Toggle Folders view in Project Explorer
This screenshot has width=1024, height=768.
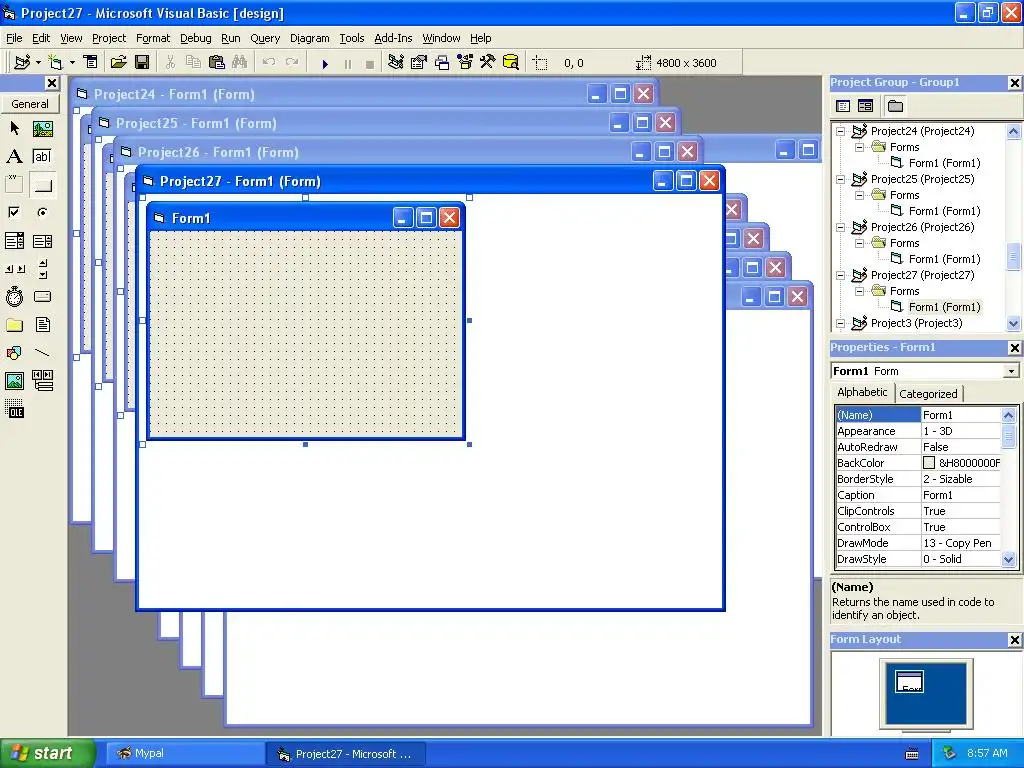click(x=895, y=106)
